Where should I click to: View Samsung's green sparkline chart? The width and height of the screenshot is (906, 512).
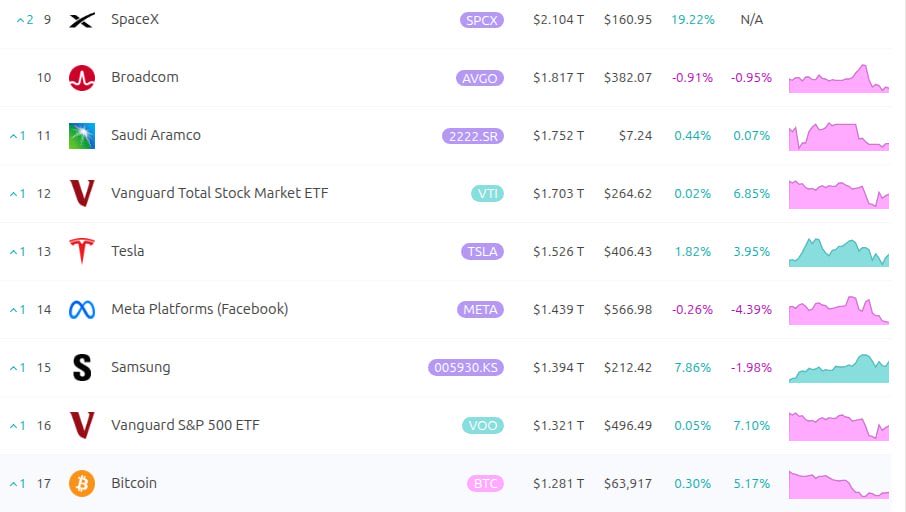(x=839, y=368)
